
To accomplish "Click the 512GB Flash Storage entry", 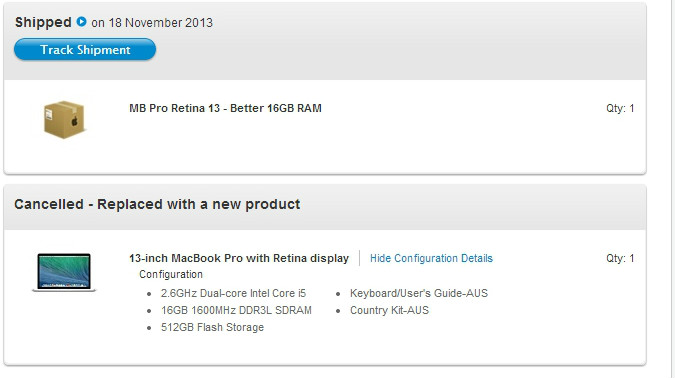I will [x=212, y=327].
